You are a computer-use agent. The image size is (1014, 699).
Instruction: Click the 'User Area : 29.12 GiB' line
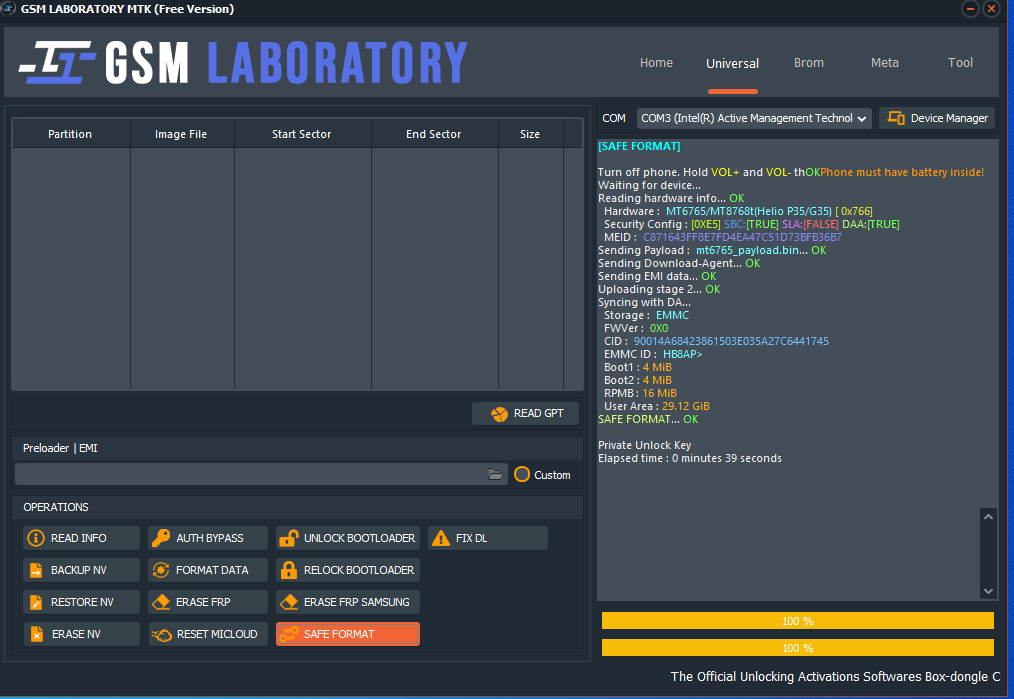(656, 406)
